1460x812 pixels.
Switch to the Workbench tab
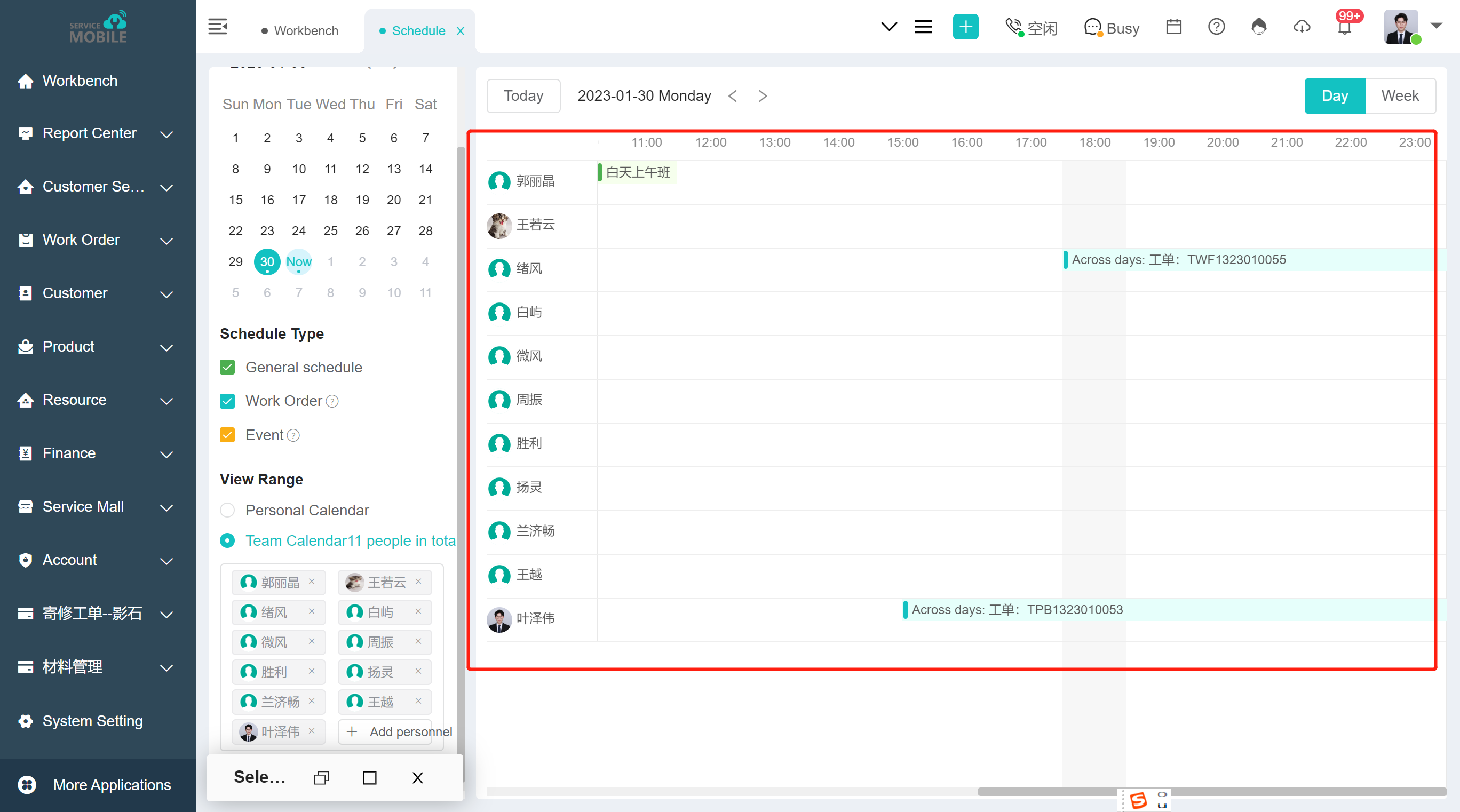coord(300,31)
